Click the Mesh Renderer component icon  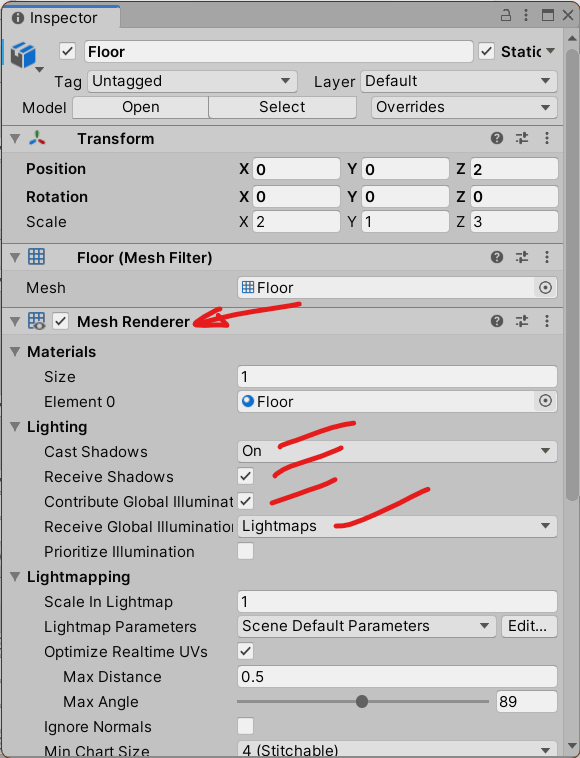pos(37,321)
